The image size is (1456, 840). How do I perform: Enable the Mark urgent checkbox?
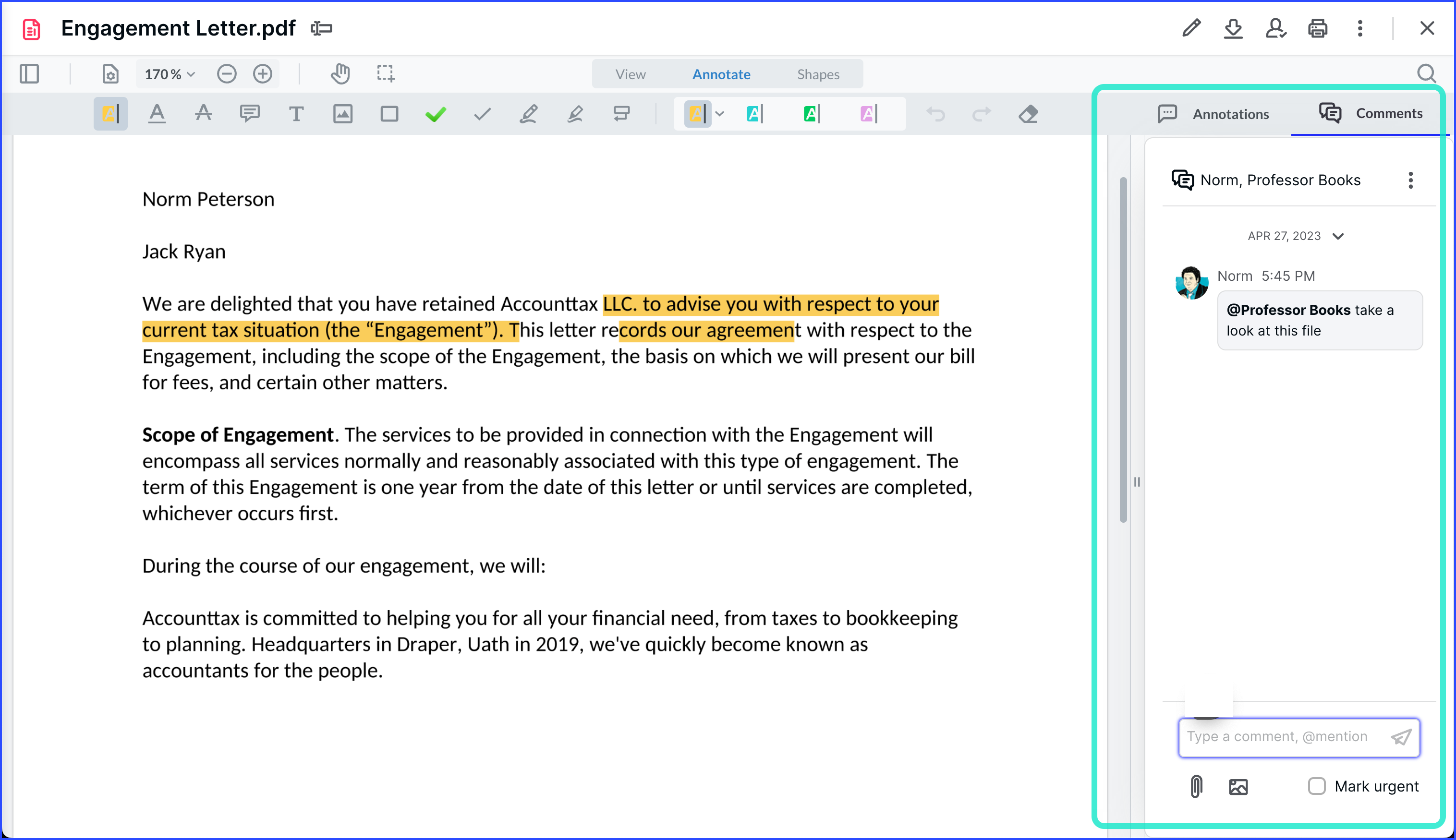point(1316,786)
